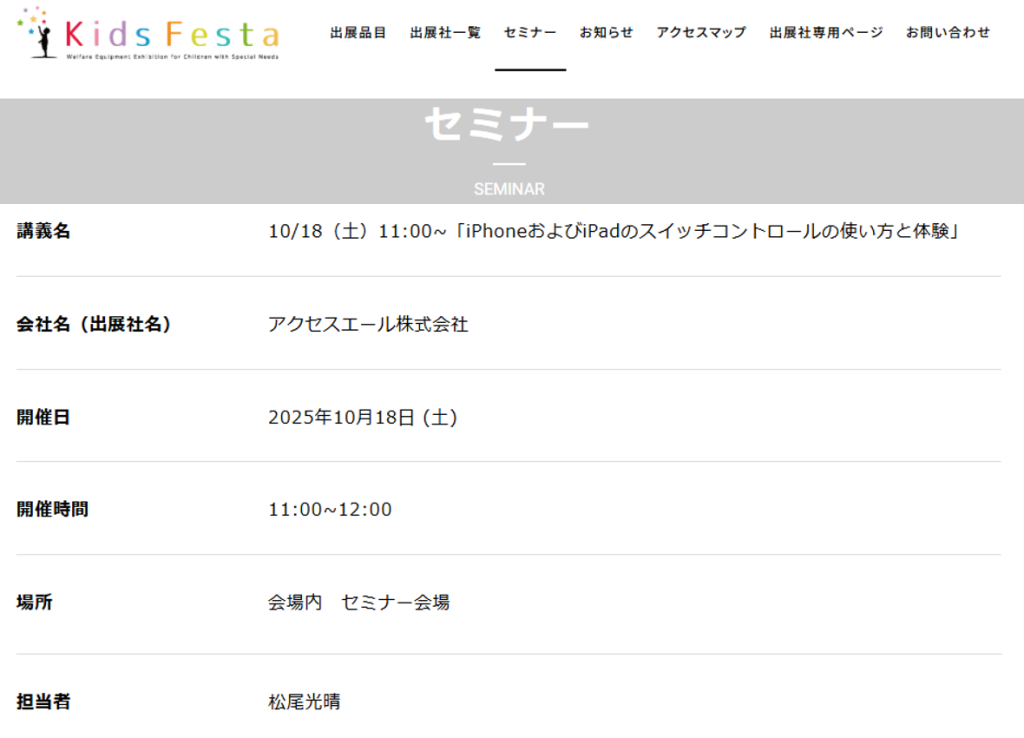Select the セミナー navigation menu item
The width and height of the screenshot is (1024, 738).
coord(530,33)
